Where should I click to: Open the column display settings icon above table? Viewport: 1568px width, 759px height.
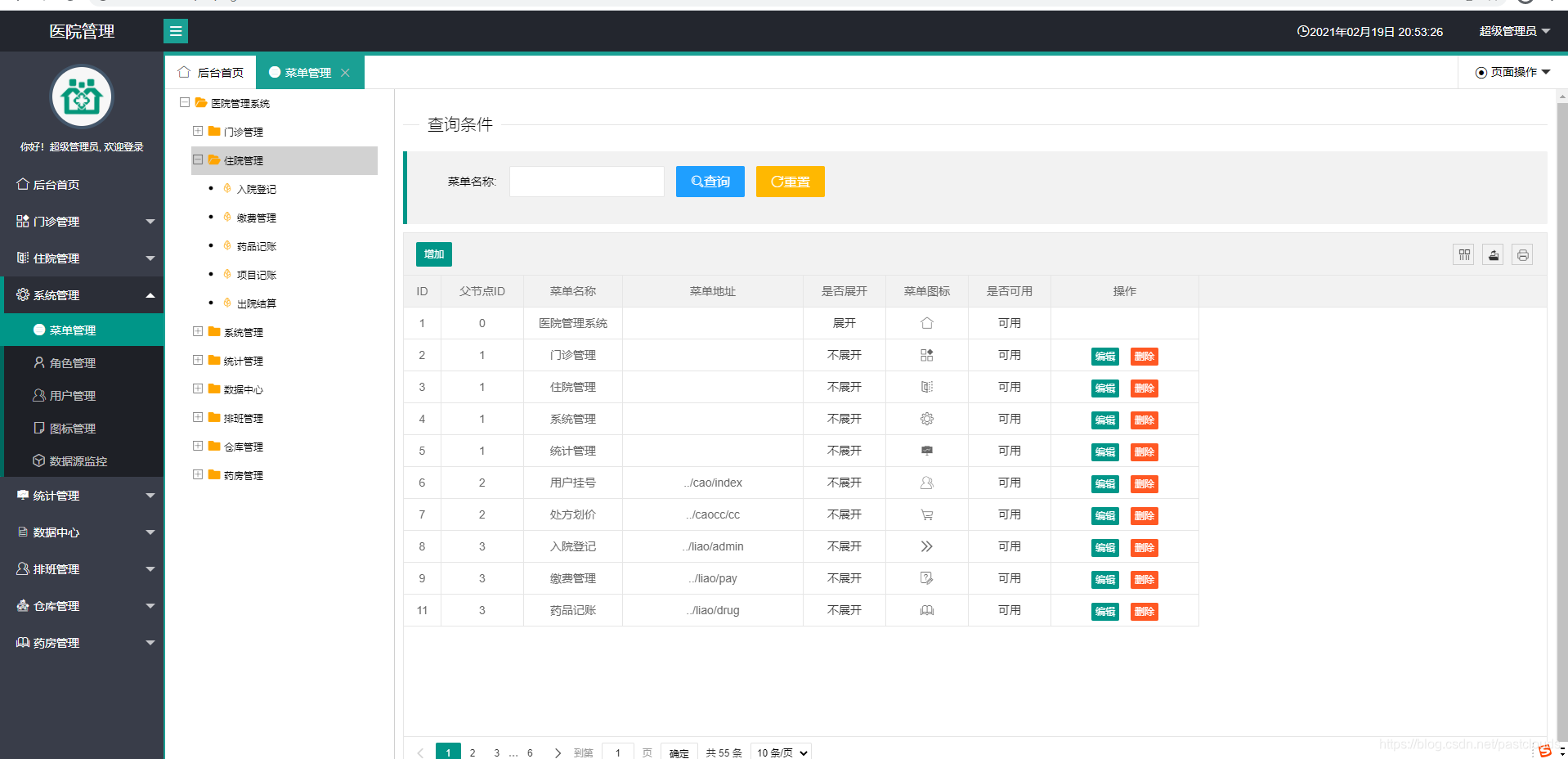pyautogui.click(x=1463, y=254)
